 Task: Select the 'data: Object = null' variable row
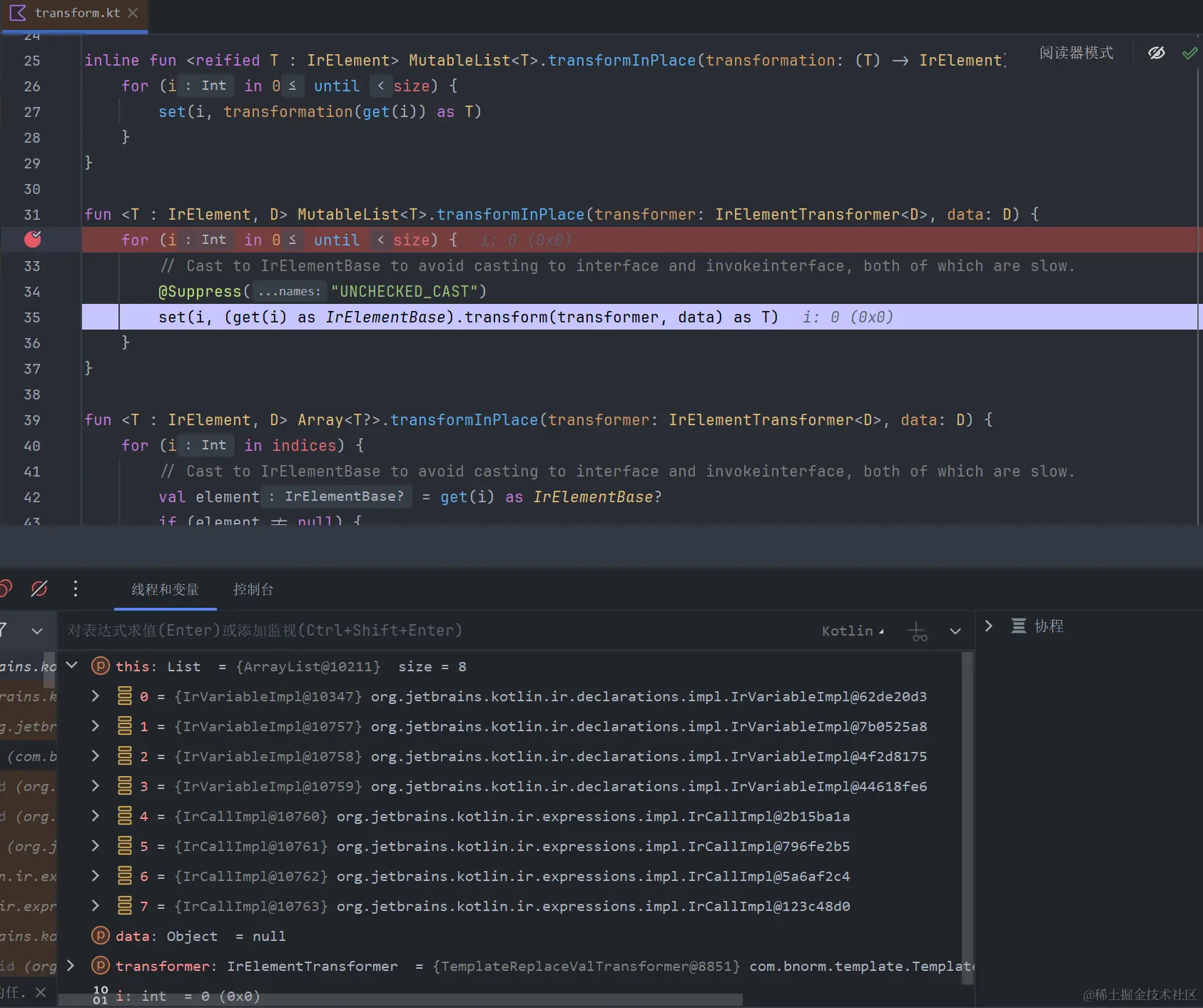(509, 936)
